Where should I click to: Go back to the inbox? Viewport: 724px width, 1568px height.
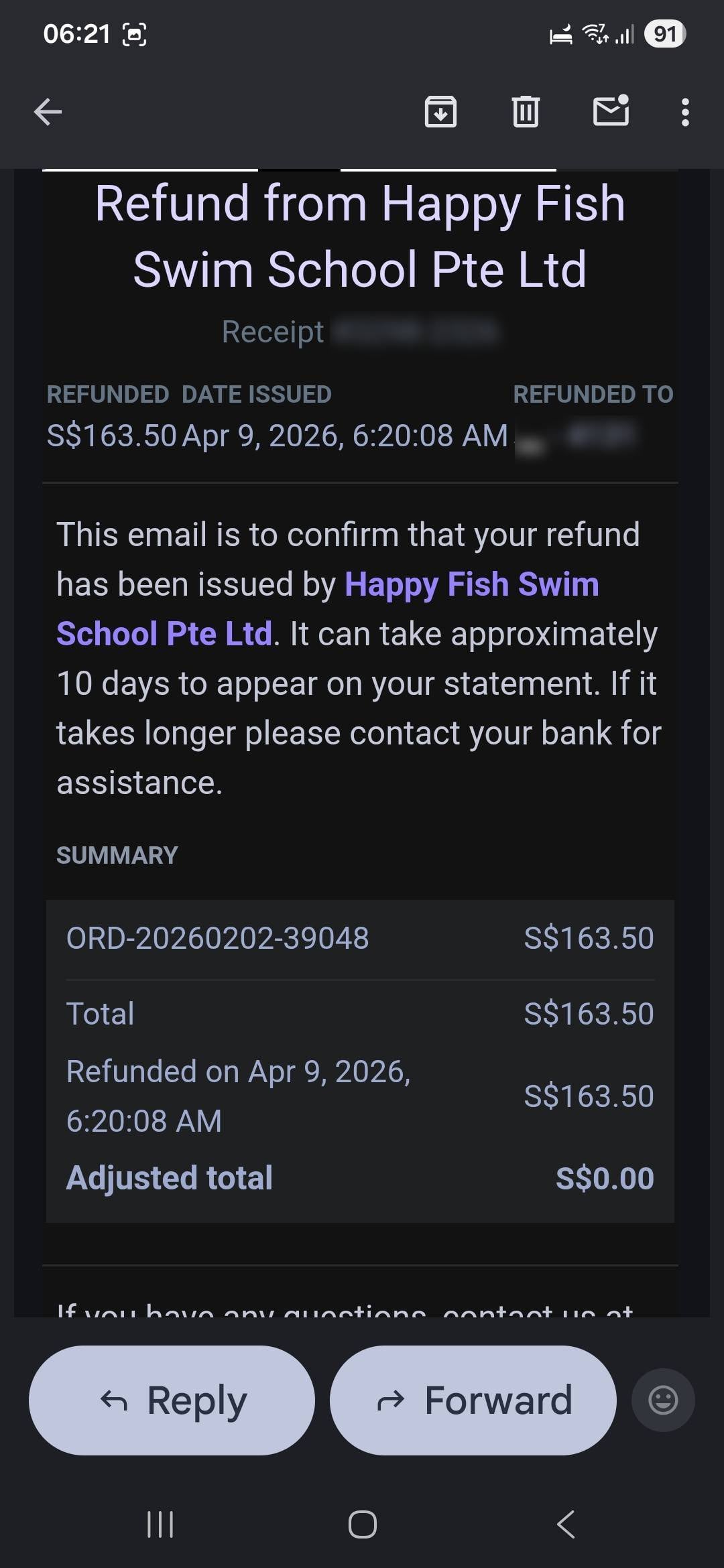pyautogui.click(x=48, y=112)
